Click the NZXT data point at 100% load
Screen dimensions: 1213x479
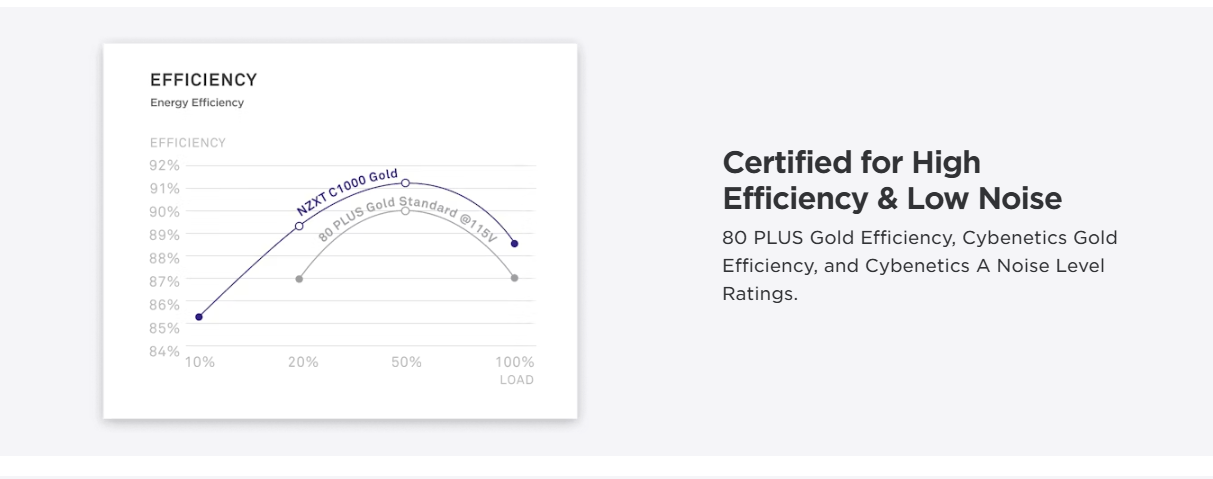(514, 243)
